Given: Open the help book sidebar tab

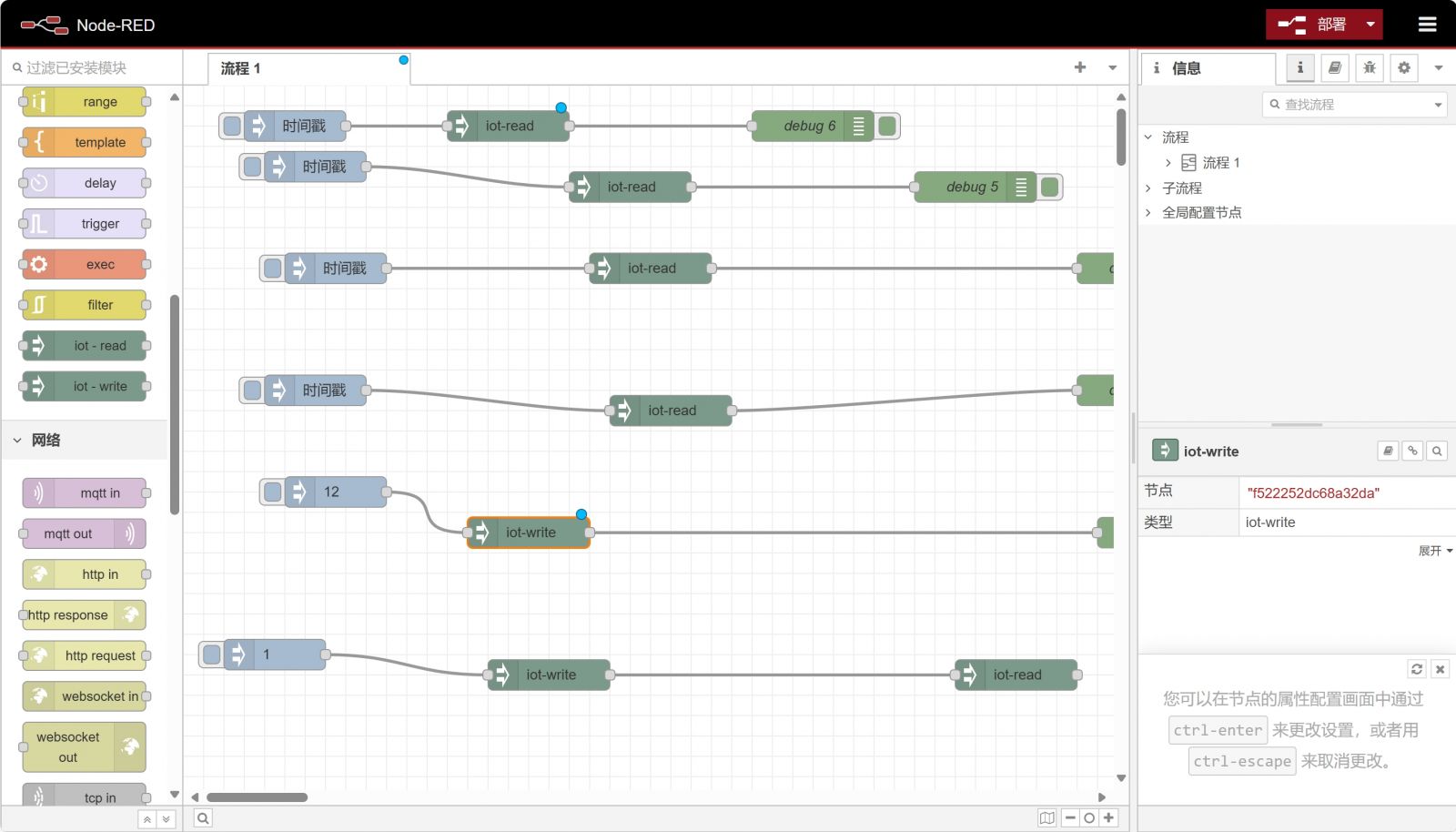Looking at the screenshot, I should tap(1334, 67).
